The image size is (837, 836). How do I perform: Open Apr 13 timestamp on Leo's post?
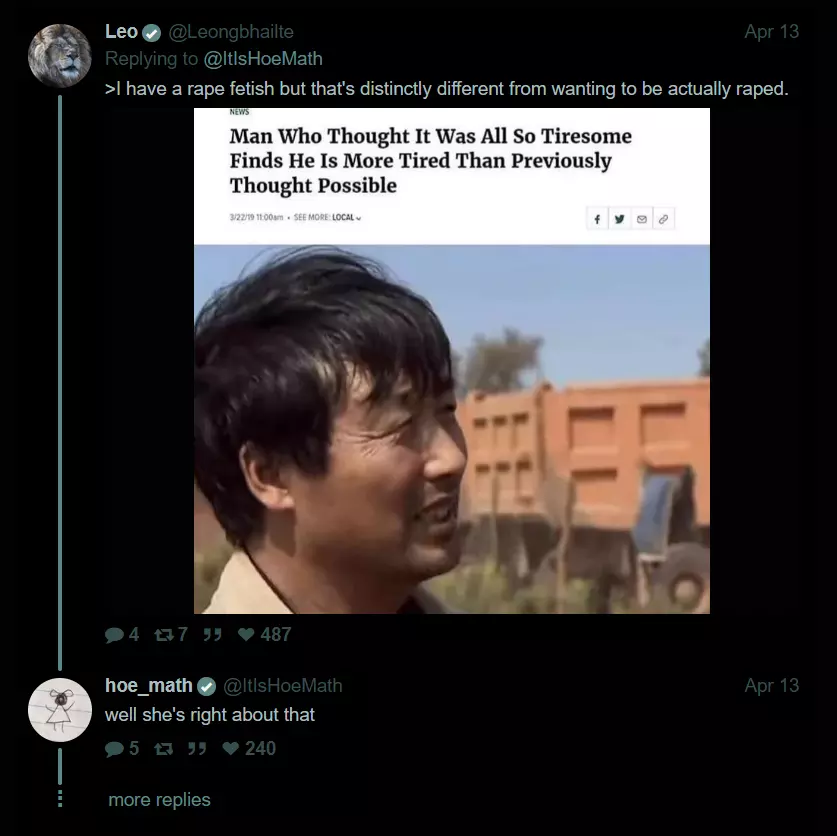coord(772,32)
